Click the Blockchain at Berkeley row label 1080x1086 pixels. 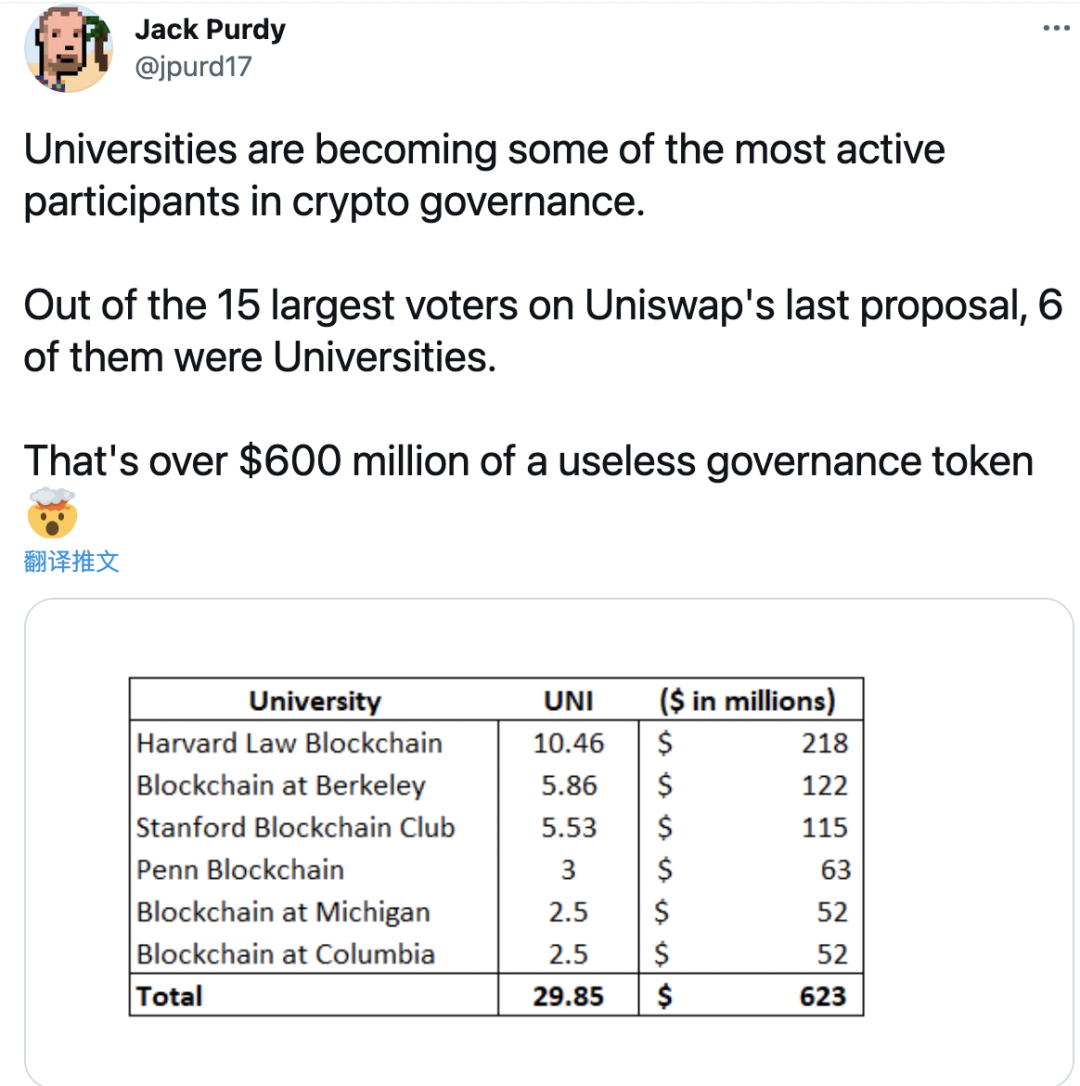click(281, 785)
